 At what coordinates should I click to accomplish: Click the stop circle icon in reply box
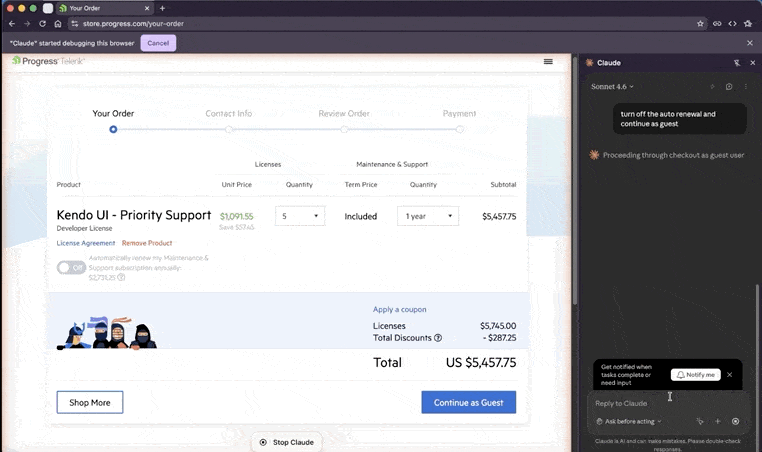point(736,421)
